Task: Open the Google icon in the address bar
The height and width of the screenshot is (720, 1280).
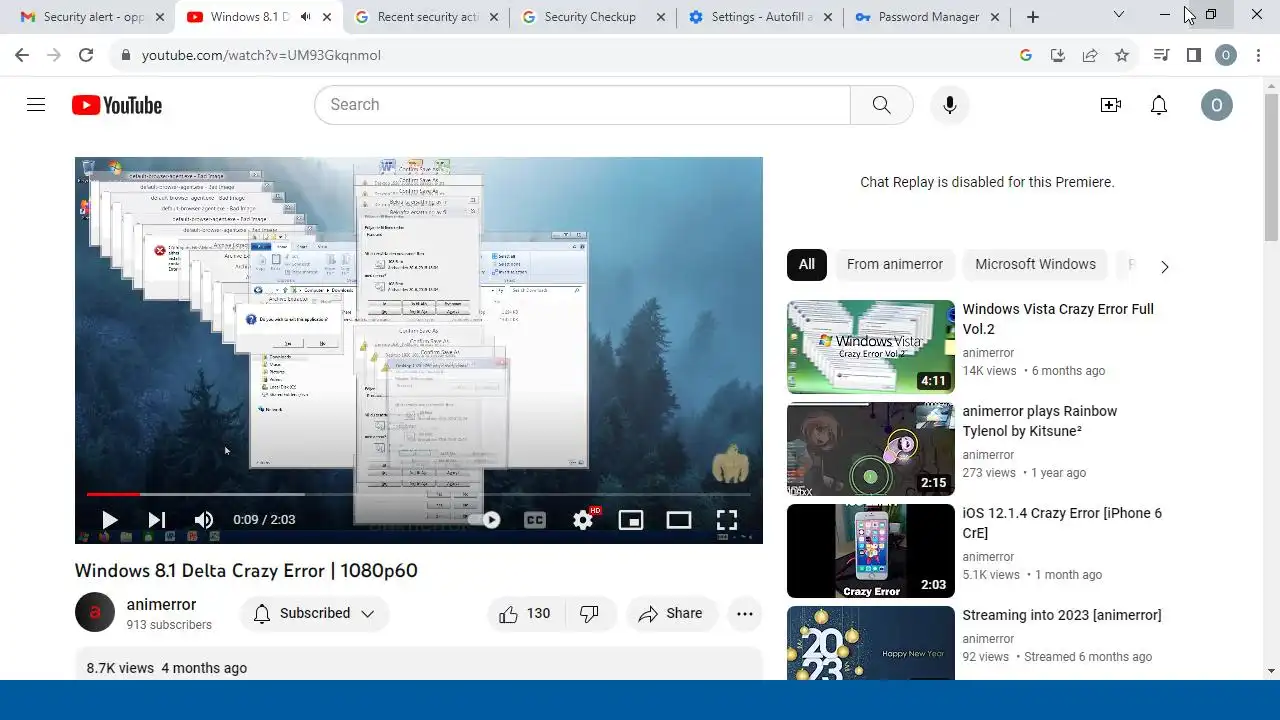Action: (1025, 55)
